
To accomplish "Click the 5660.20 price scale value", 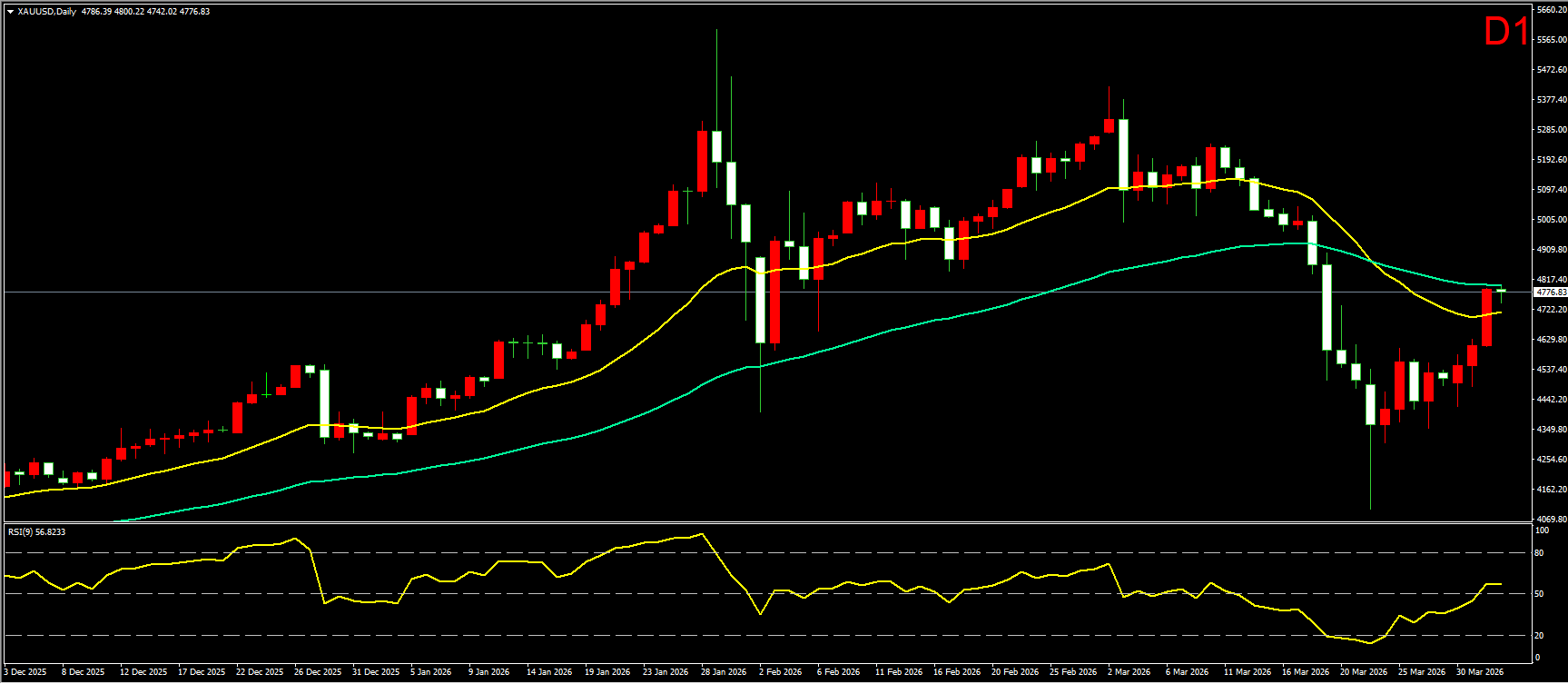I will click(x=1550, y=10).
